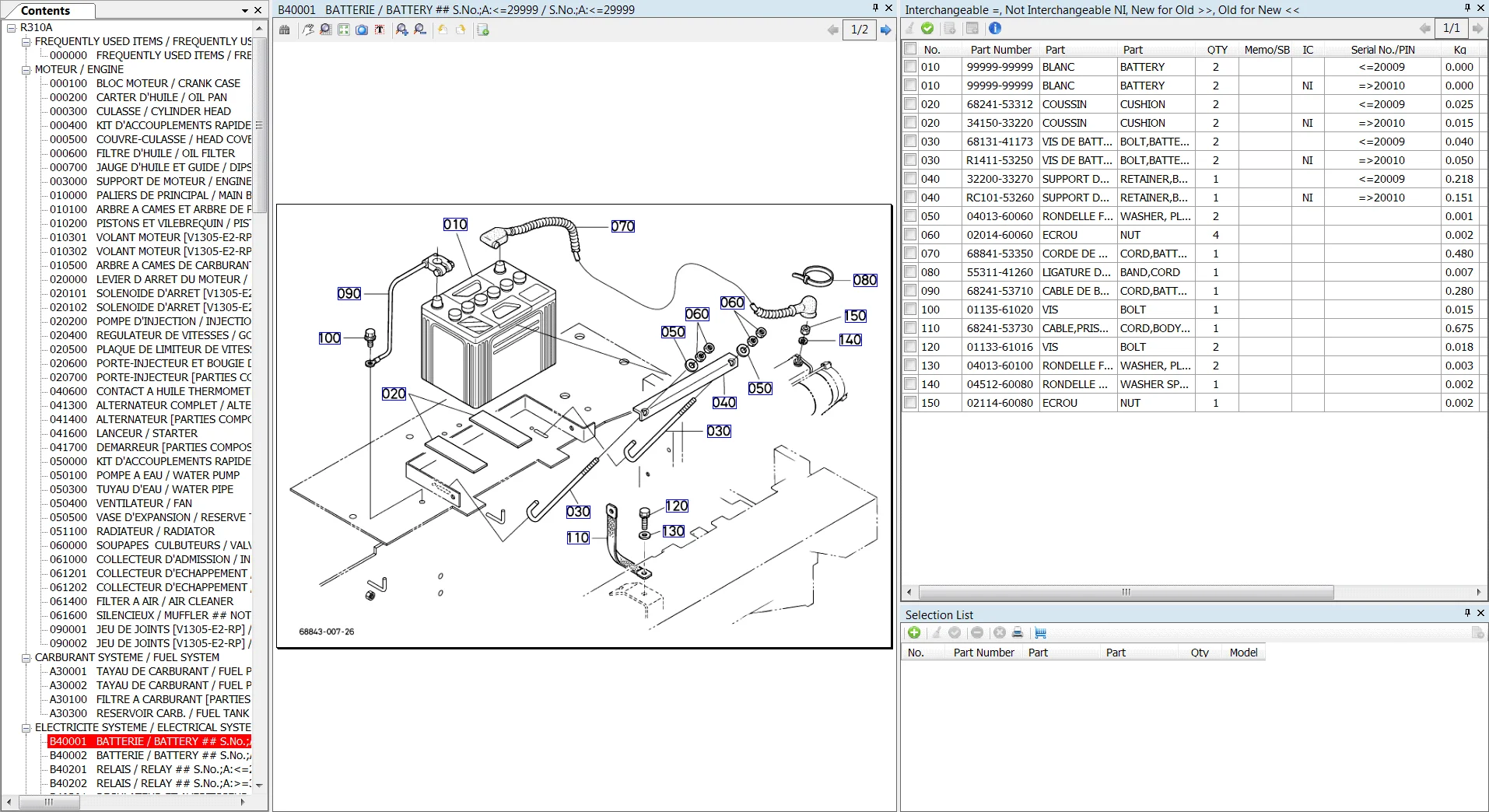Click the parts table horizontal scrollbar
Image resolution: width=1489 pixels, height=812 pixels.
click(x=1126, y=592)
